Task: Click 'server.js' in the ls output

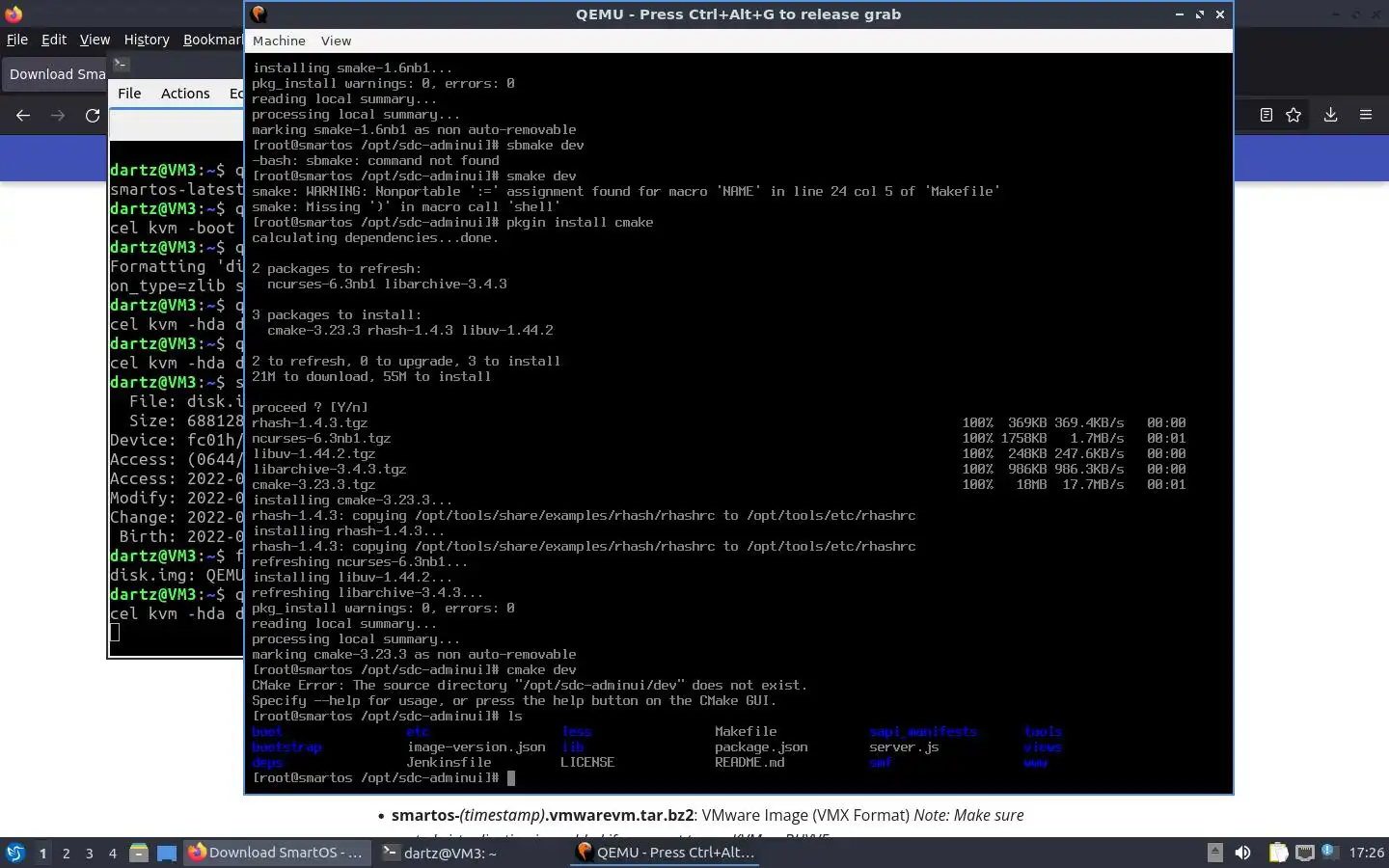Action: [x=904, y=746]
